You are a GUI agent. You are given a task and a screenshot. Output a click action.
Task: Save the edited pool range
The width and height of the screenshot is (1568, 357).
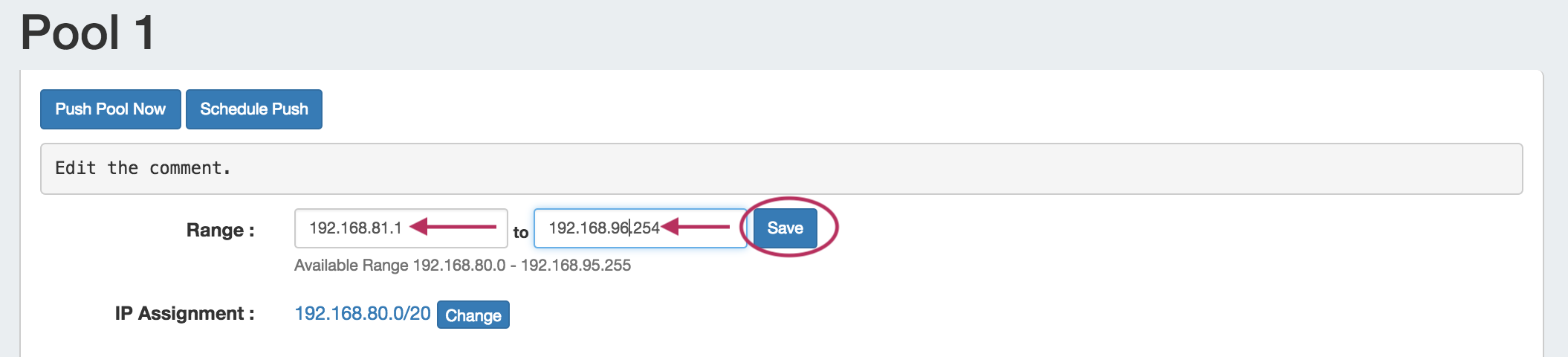pos(785,228)
